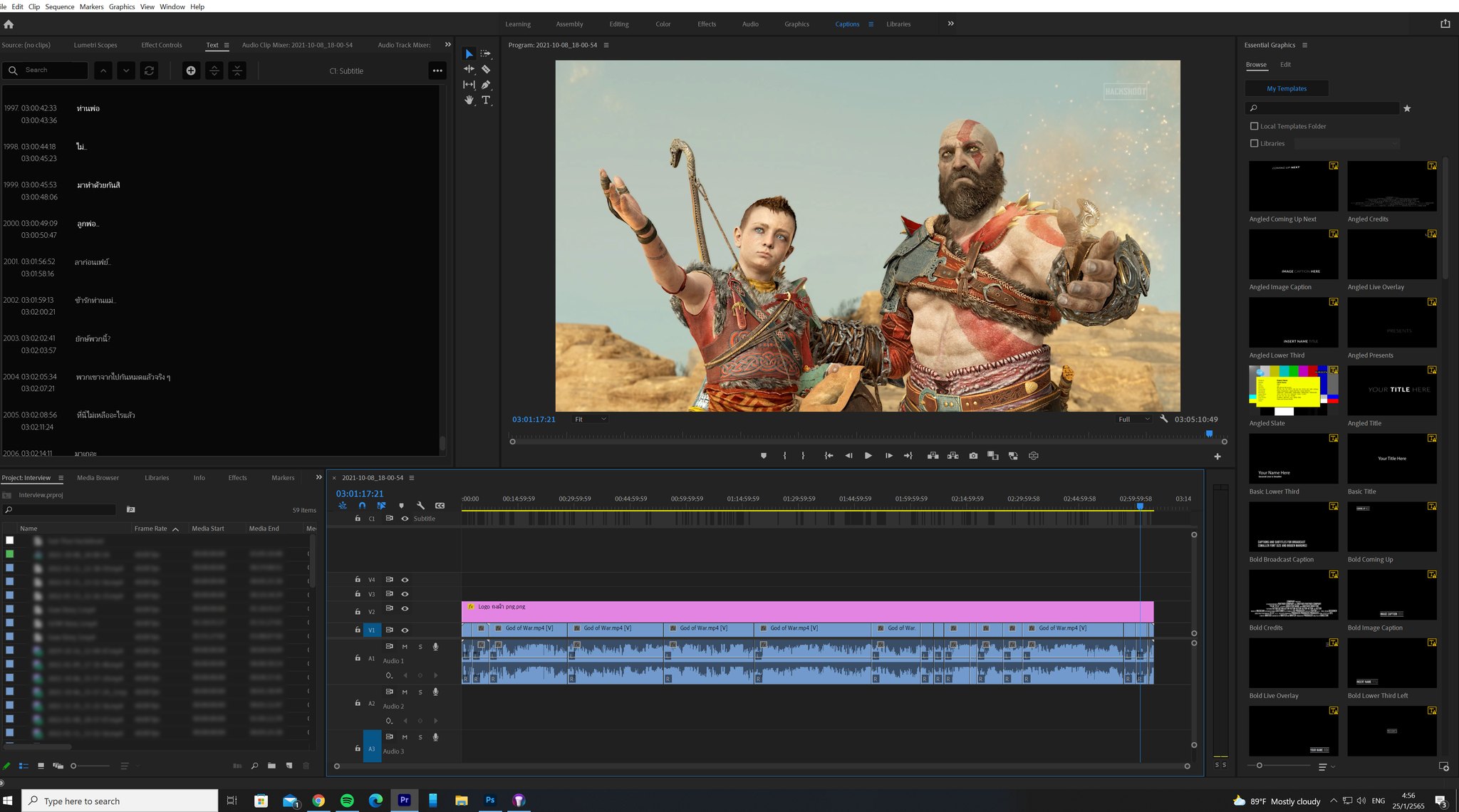Viewport: 1459px width, 812px height.
Task: Open the Edit tab in Essential Graphics
Action: (1285, 65)
